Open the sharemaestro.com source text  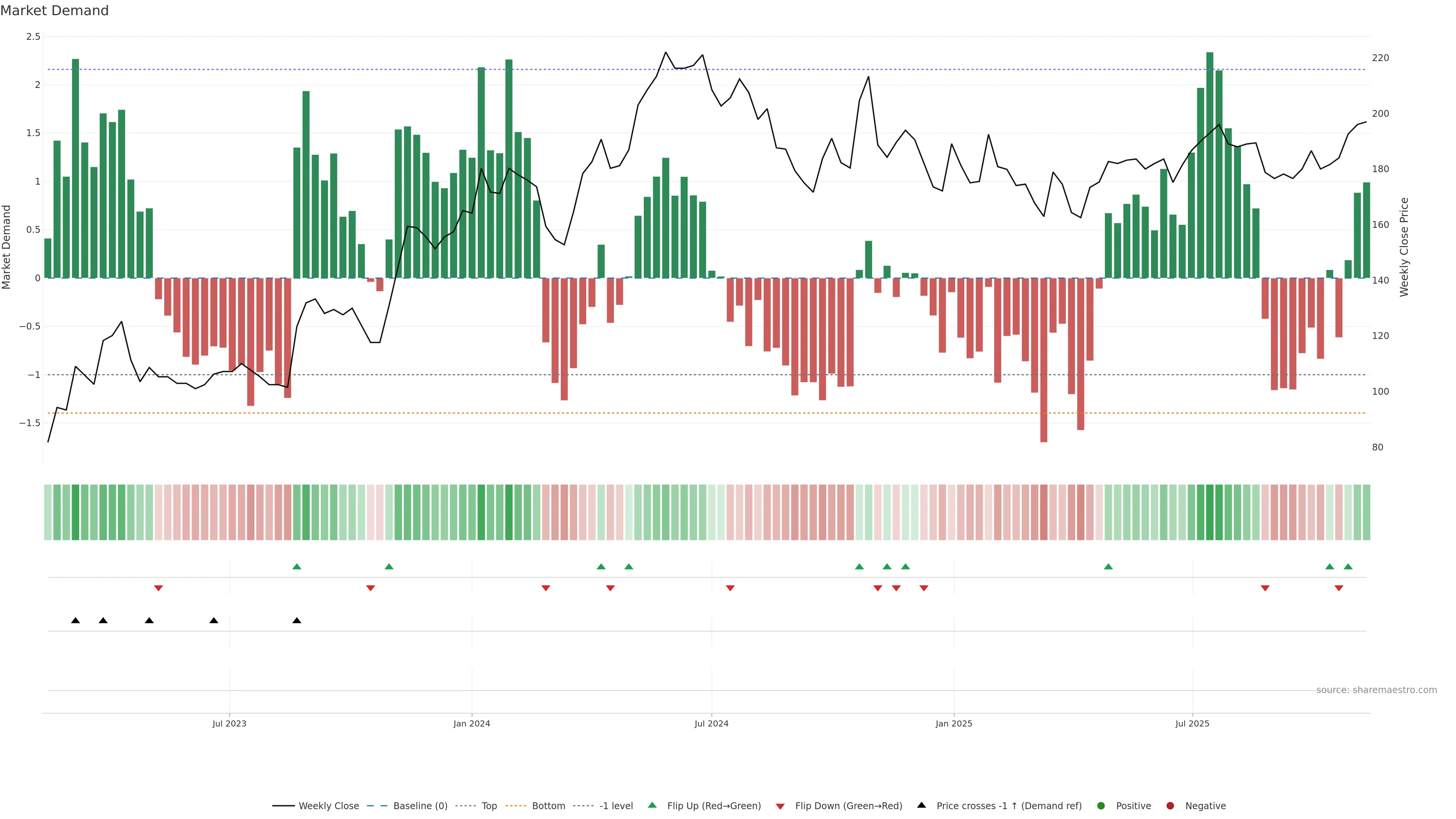1376,690
